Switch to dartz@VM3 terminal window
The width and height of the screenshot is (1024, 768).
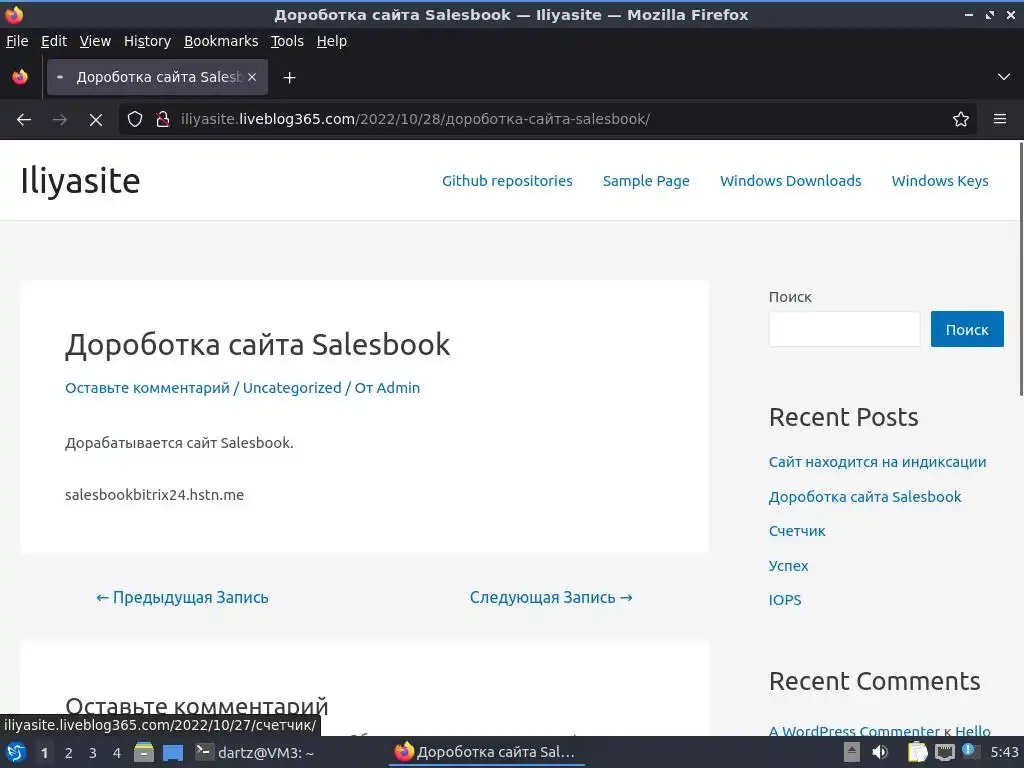255,753
